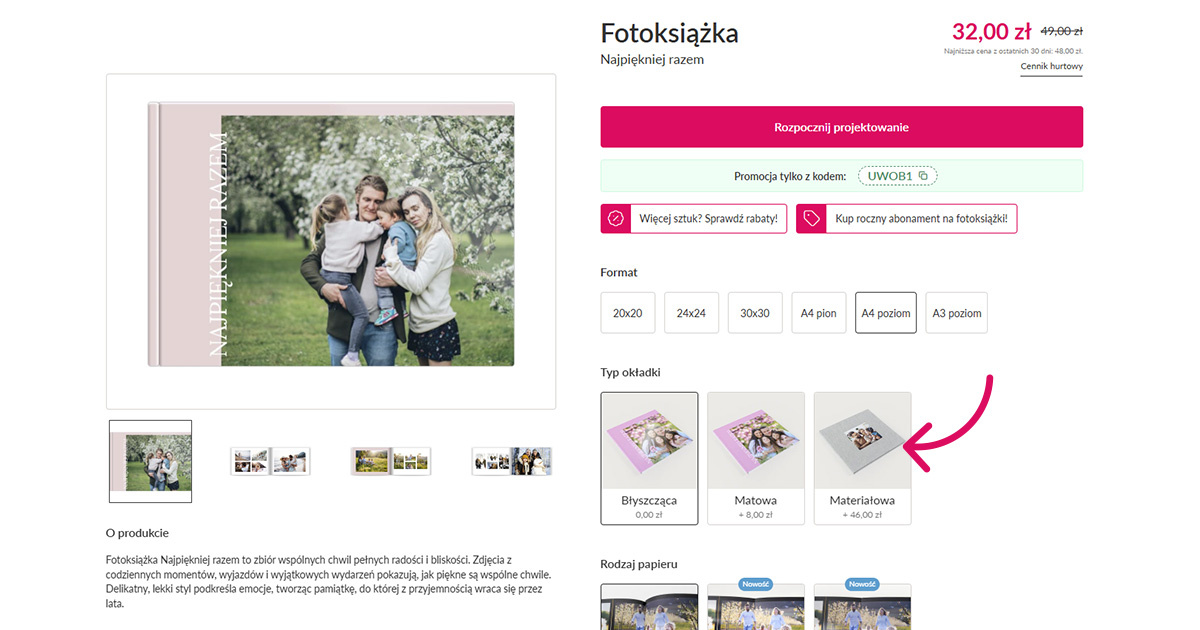The height and width of the screenshot is (630, 1200).
Task: Open Kup roczny abonament na fotoksiążki
Action: click(x=907, y=219)
